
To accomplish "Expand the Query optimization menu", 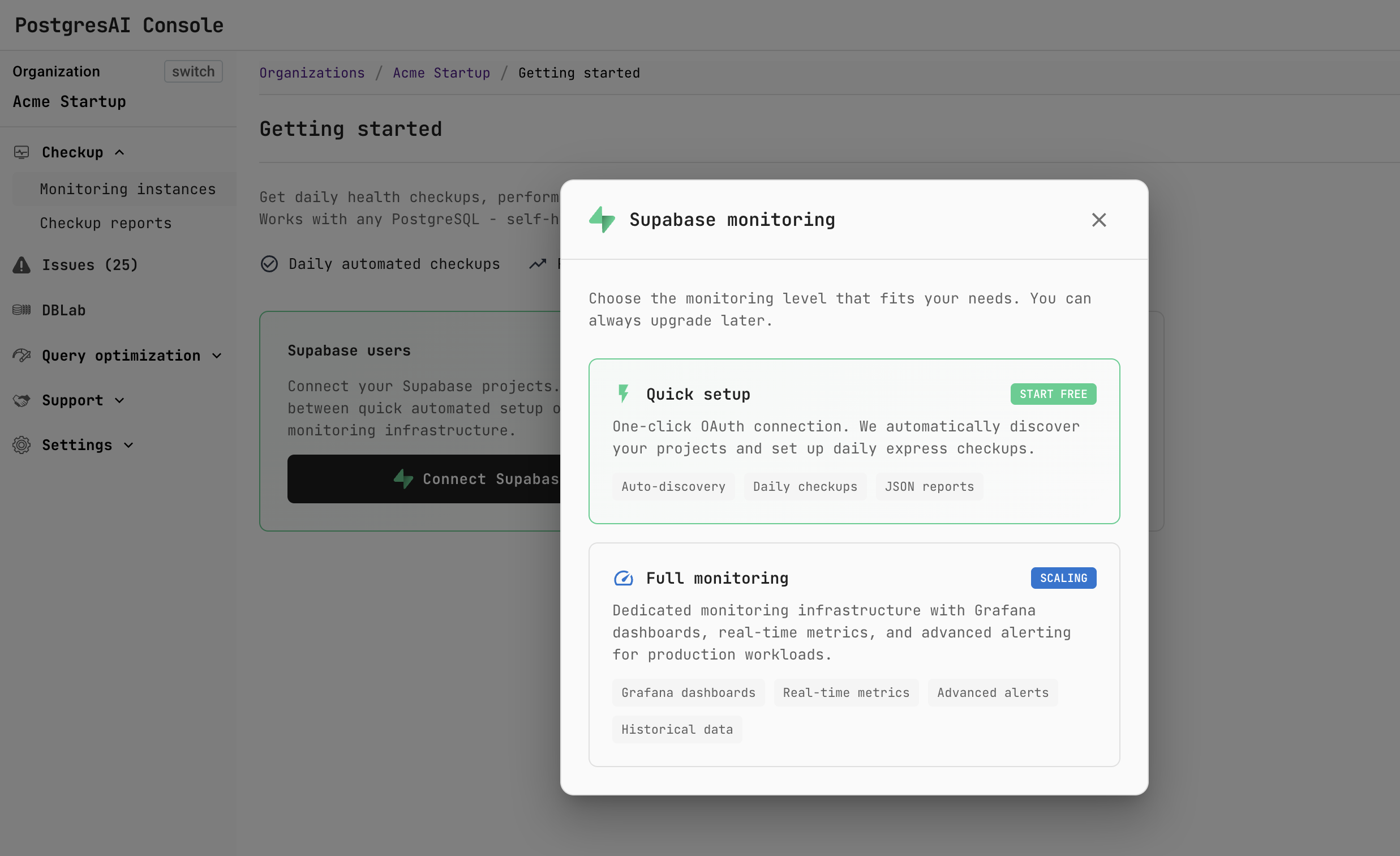I will coord(217,355).
